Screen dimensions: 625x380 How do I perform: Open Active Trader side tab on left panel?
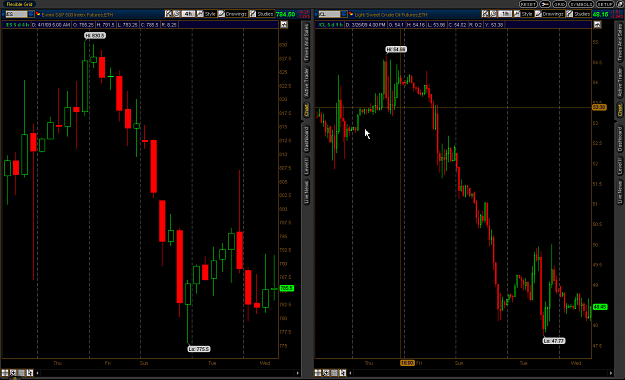307,83
